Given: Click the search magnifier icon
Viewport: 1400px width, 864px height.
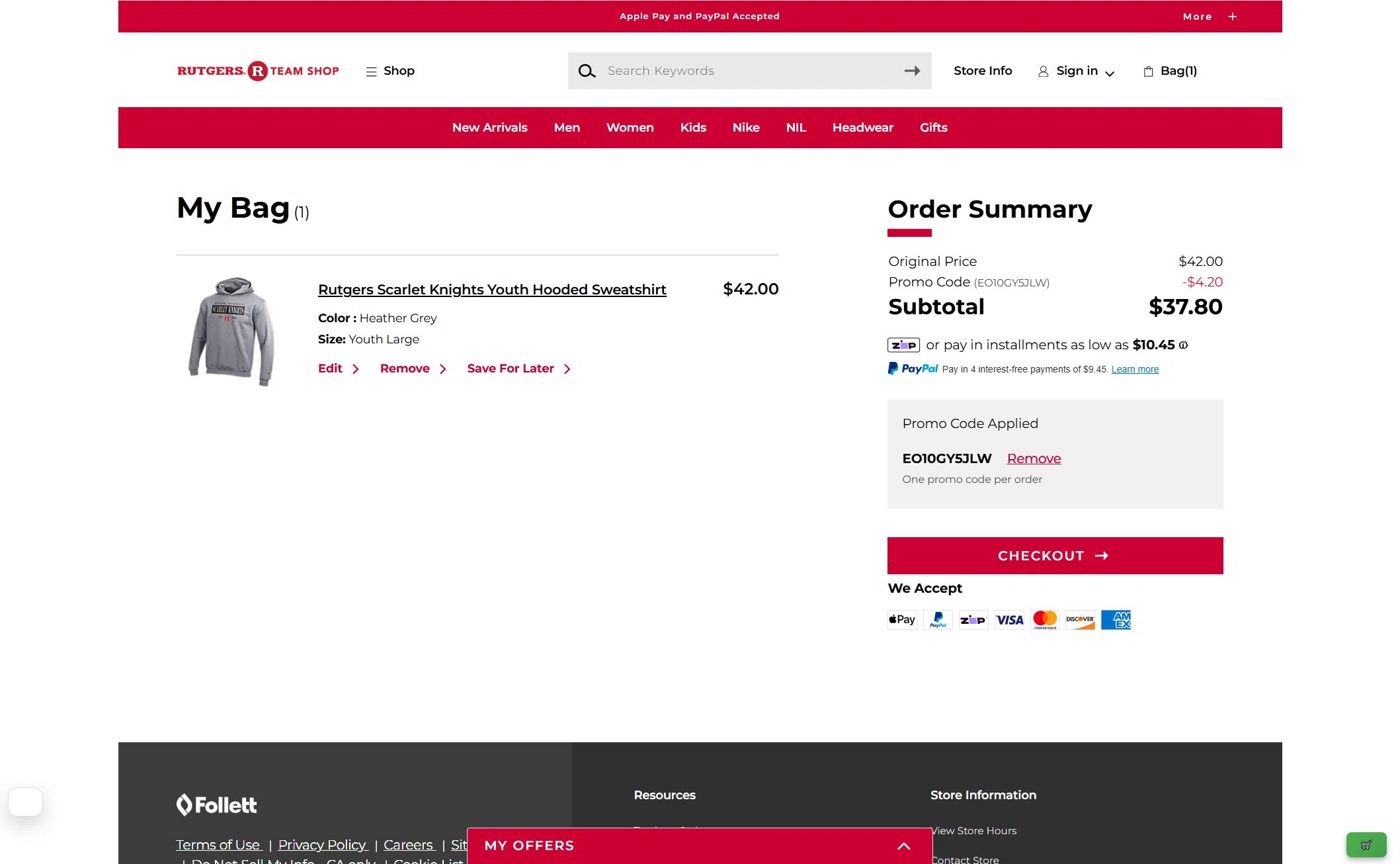Looking at the screenshot, I should click(x=587, y=71).
